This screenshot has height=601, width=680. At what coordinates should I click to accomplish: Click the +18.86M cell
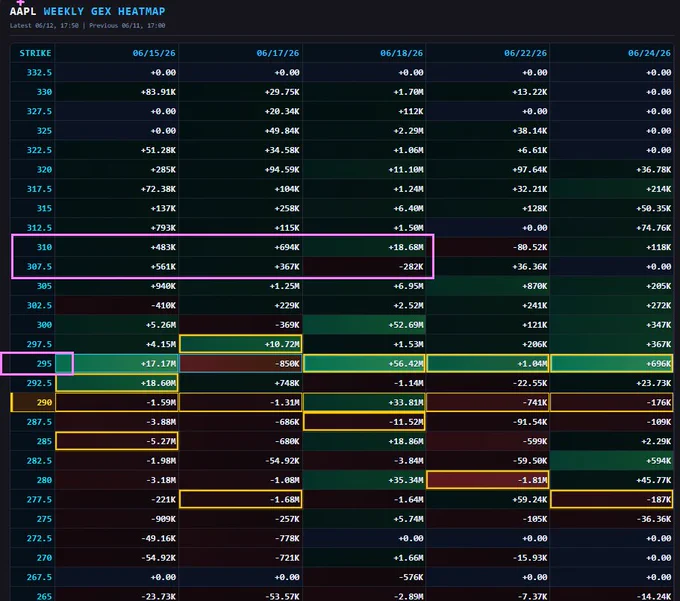364,441
